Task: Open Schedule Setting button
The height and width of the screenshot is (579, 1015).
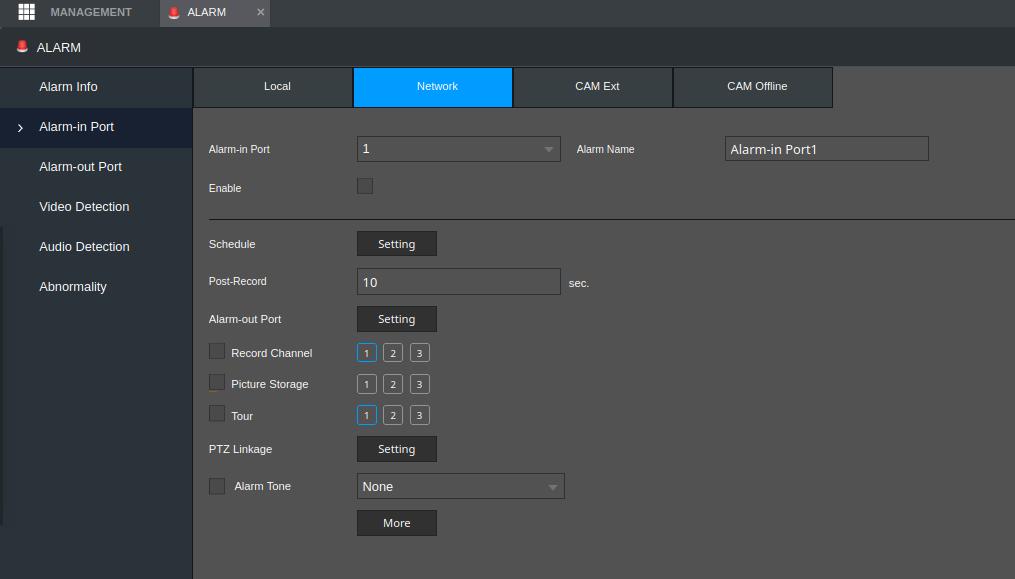Action: tap(397, 244)
